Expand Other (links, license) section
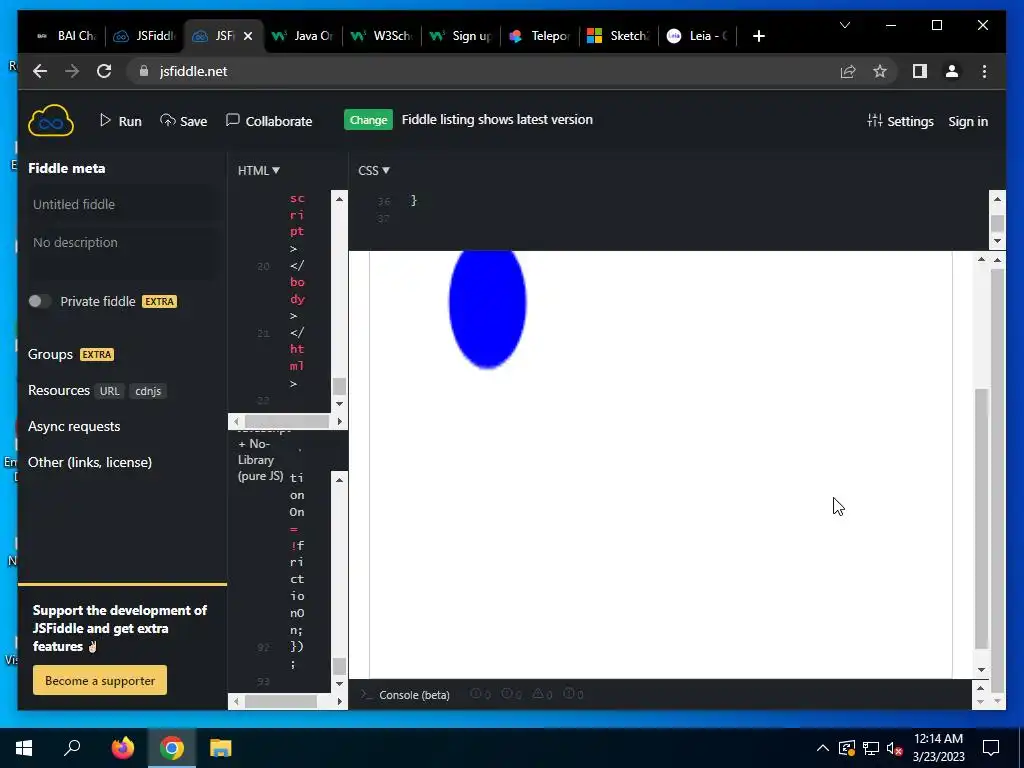This screenshot has height=768, width=1024. [x=89, y=462]
